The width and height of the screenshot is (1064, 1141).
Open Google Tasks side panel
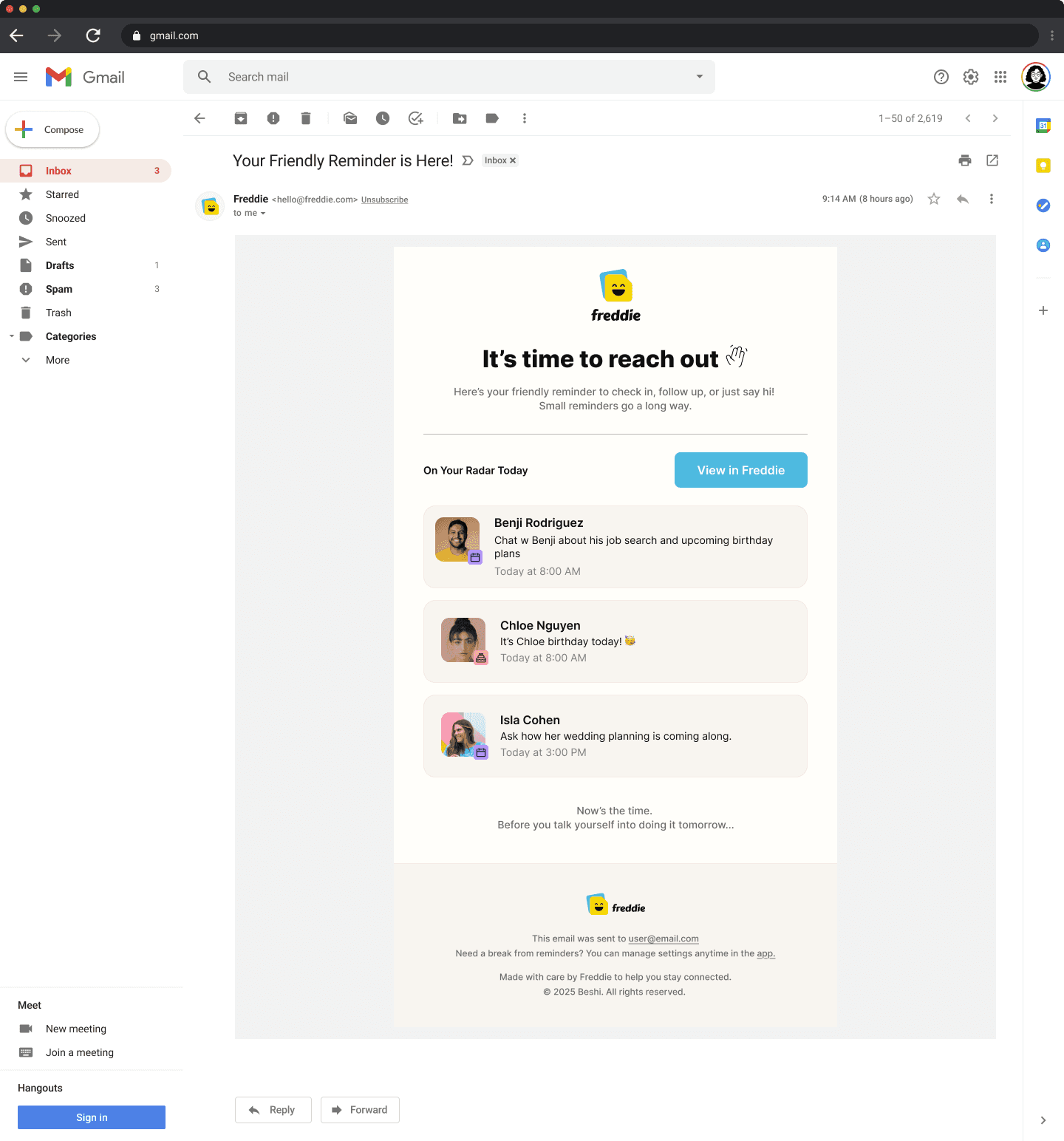coord(1043,205)
